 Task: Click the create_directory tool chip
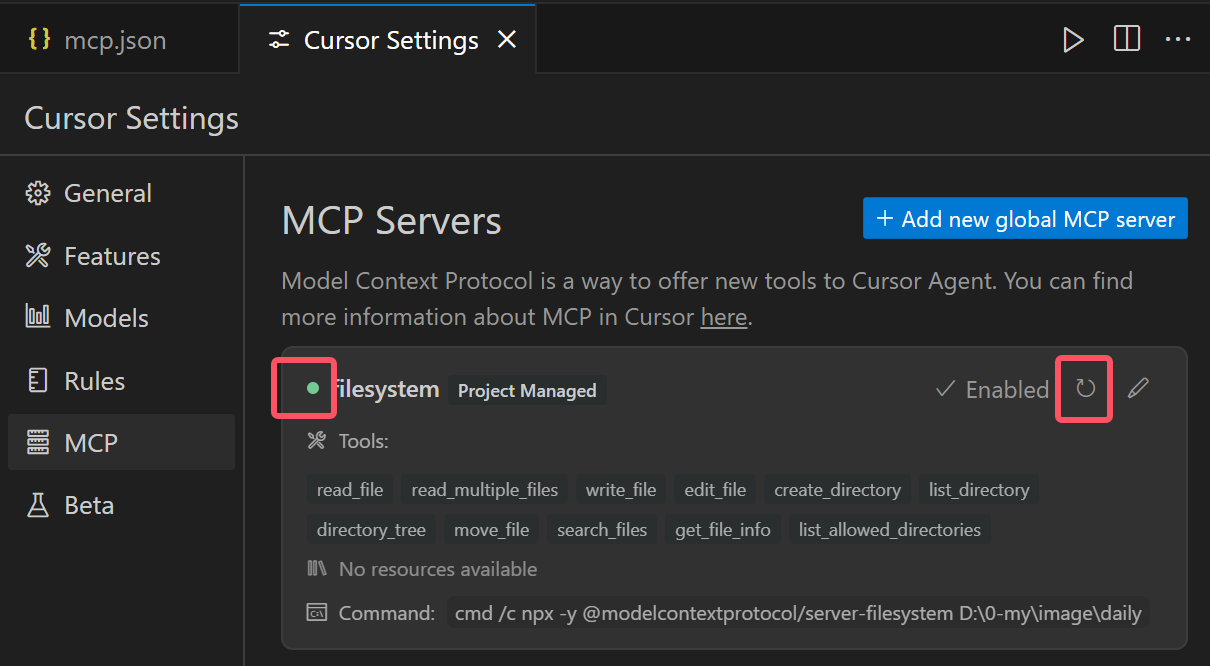coord(837,489)
